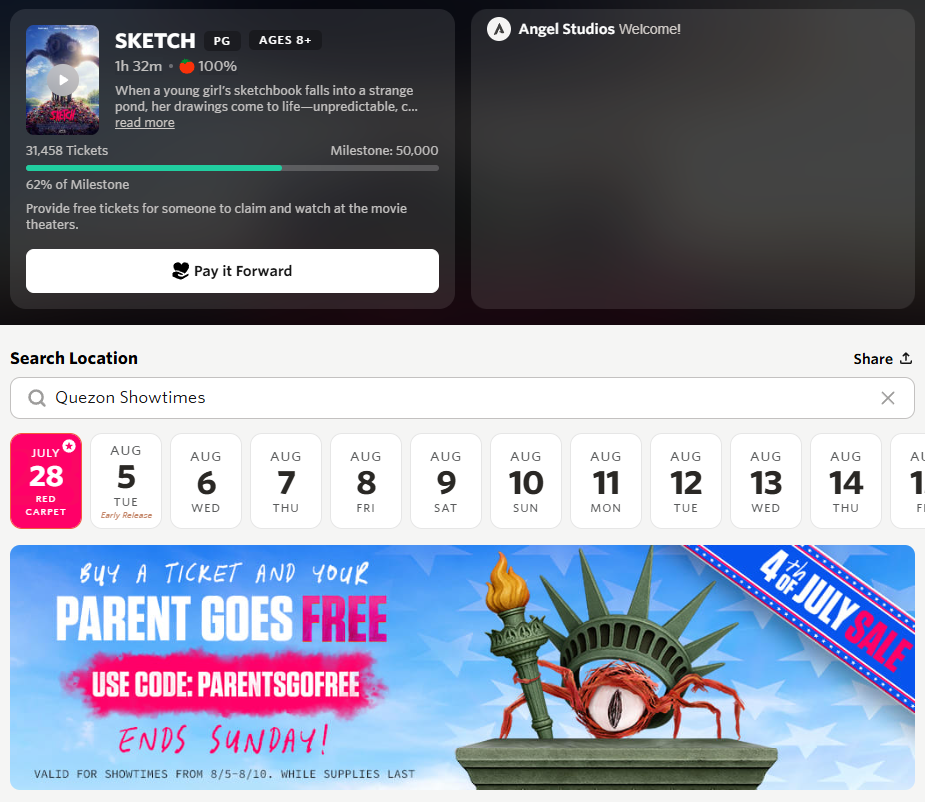925x802 pixels.
Task: Click the Rotten Tomatoes score icon
Action: 186,66
